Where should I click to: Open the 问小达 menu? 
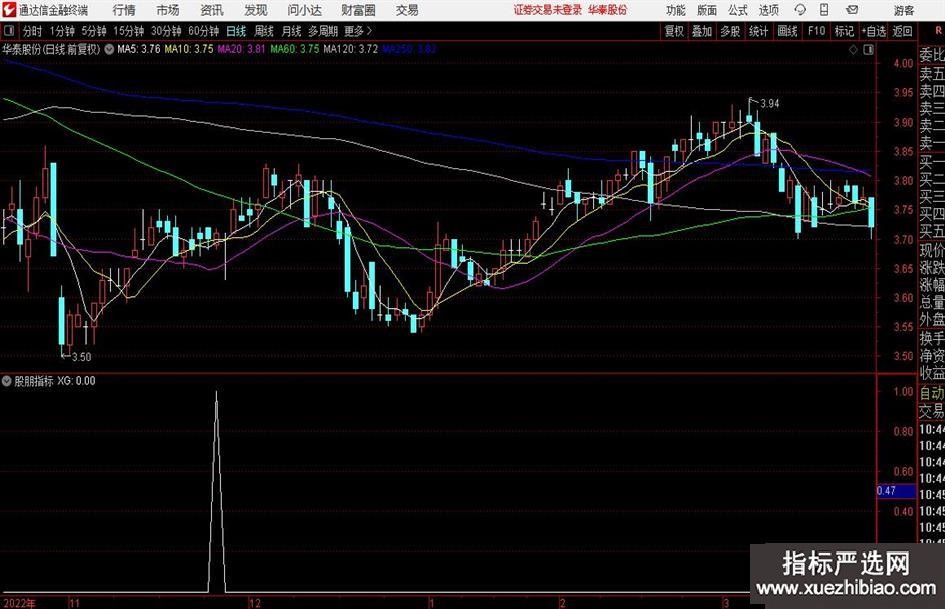click(304, 10)
